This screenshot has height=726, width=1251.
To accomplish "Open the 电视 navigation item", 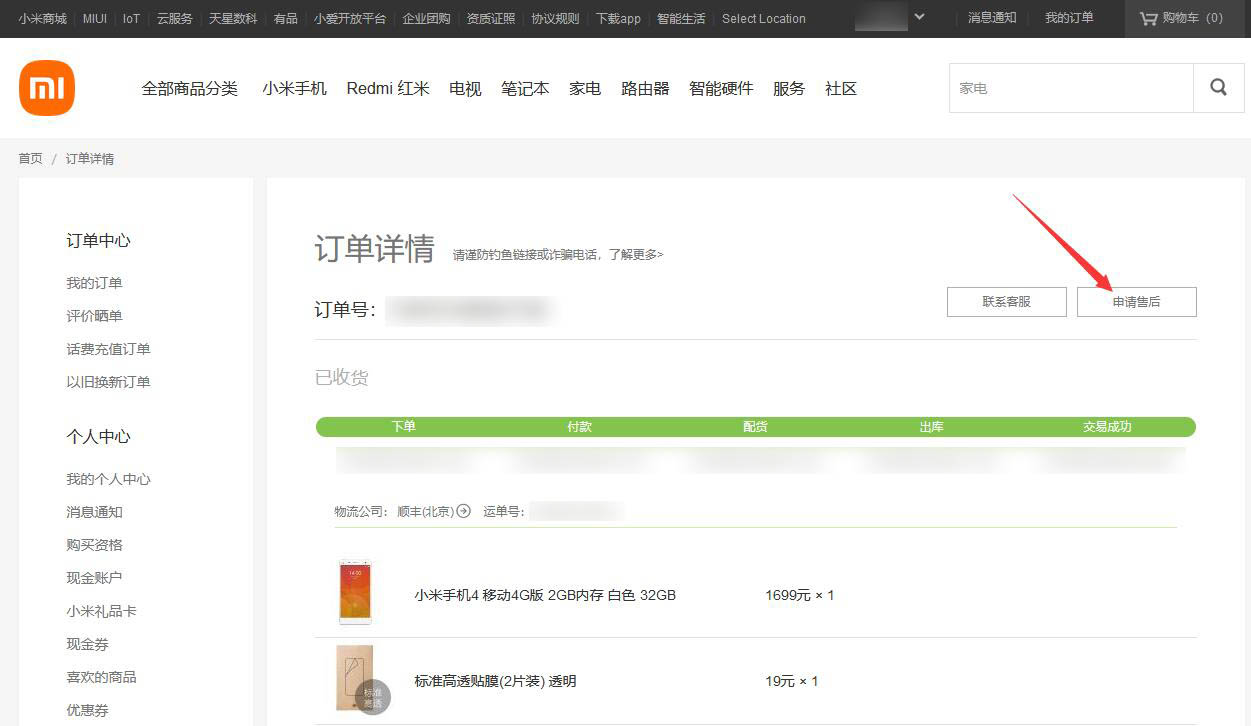I will tap(466, 89).
